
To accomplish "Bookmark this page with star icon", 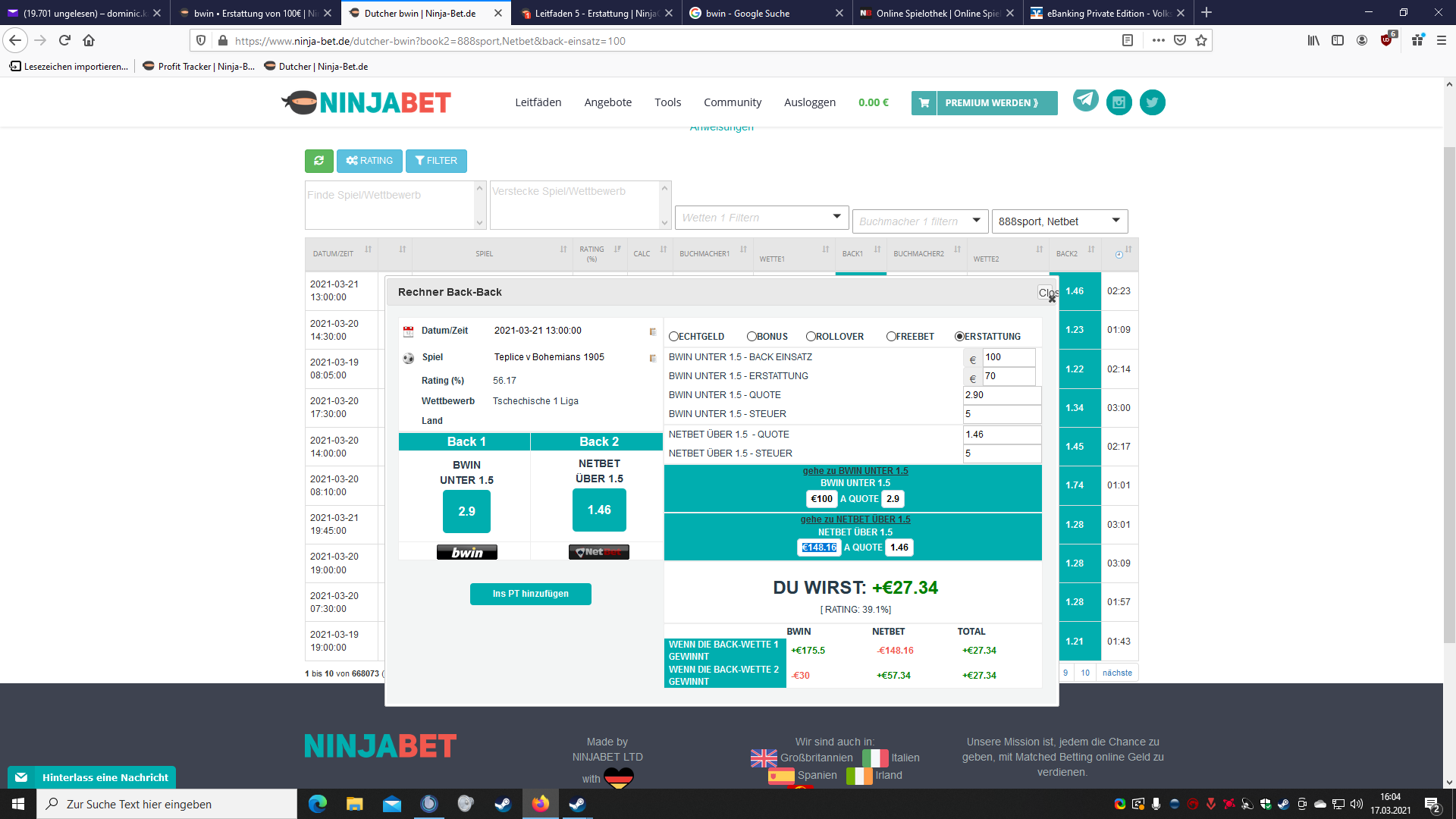I will (x=1201, y=41).
